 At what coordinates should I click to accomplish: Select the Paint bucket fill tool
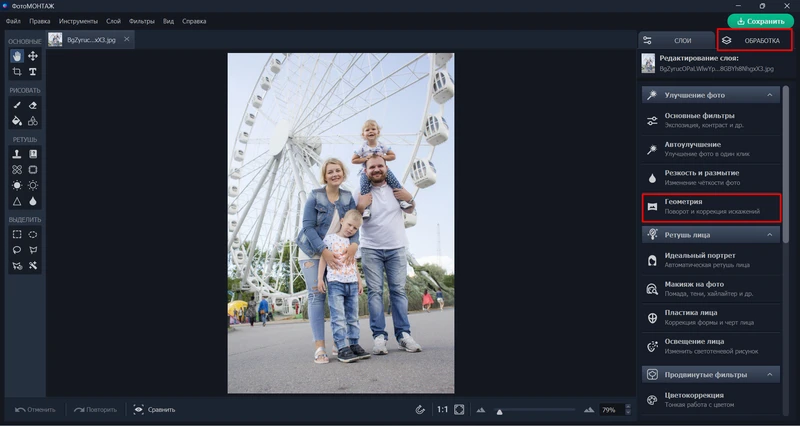click(17, 121)
